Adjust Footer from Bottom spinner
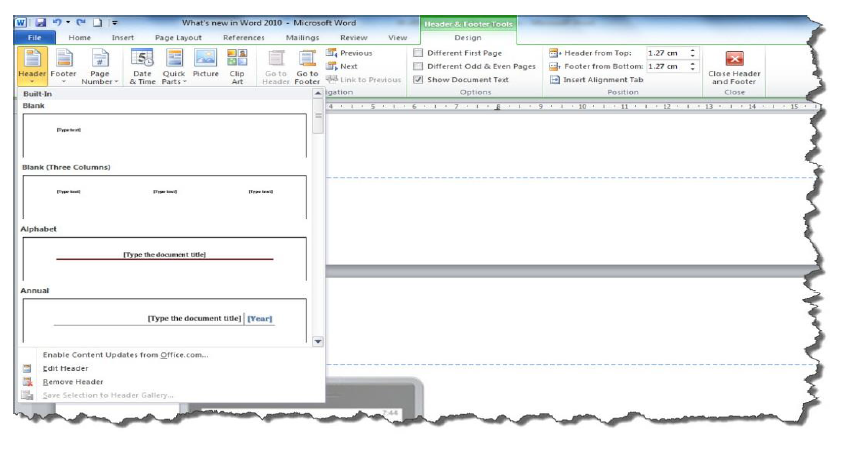Screen dimensions: 851x451 tap(693, 66)
